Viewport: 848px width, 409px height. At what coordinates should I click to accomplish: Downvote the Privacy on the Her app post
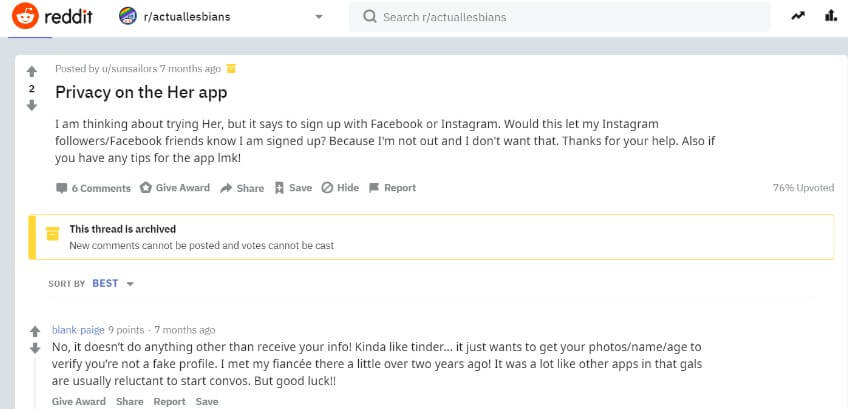click(32, 105)
